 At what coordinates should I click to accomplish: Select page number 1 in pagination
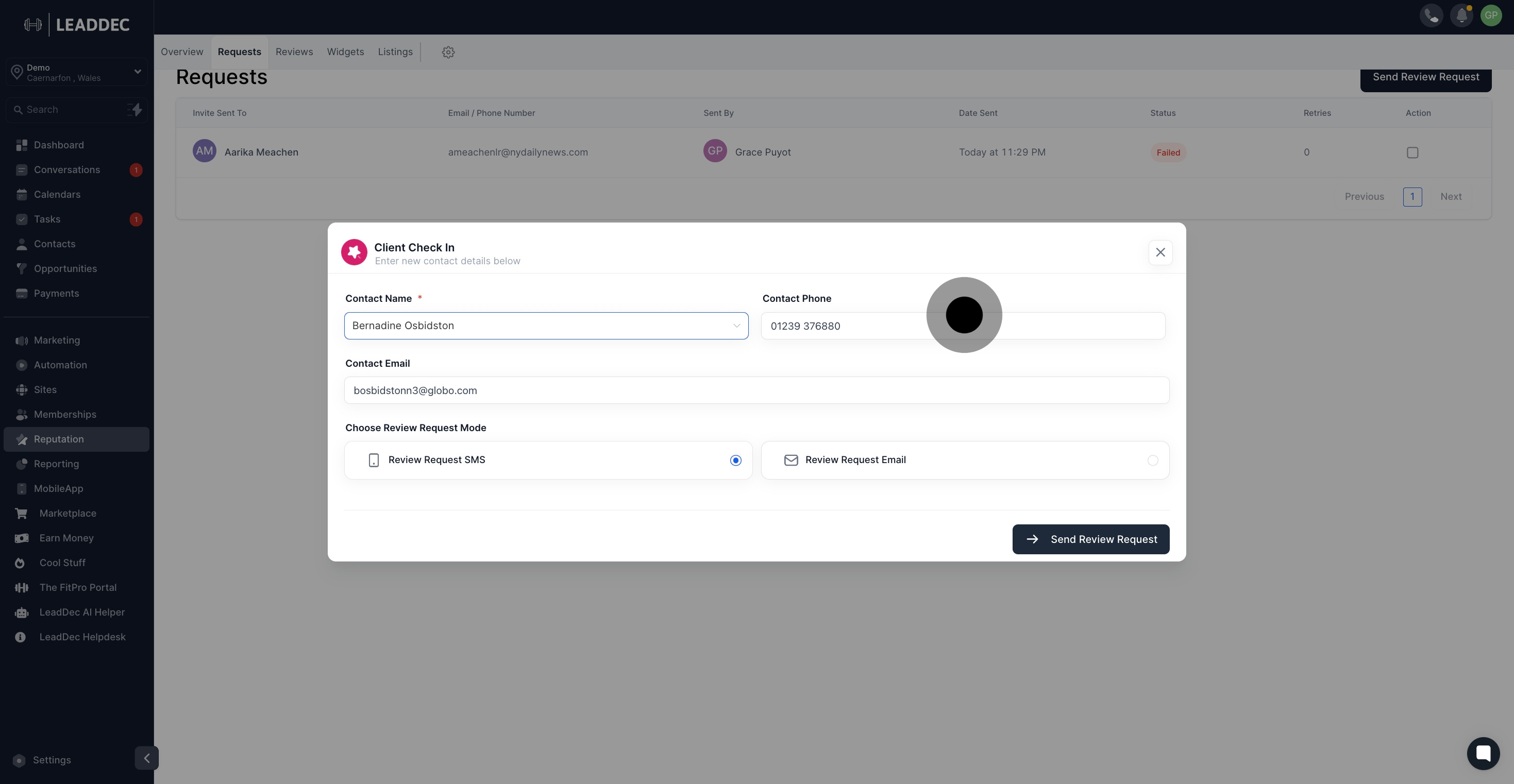1412,197
